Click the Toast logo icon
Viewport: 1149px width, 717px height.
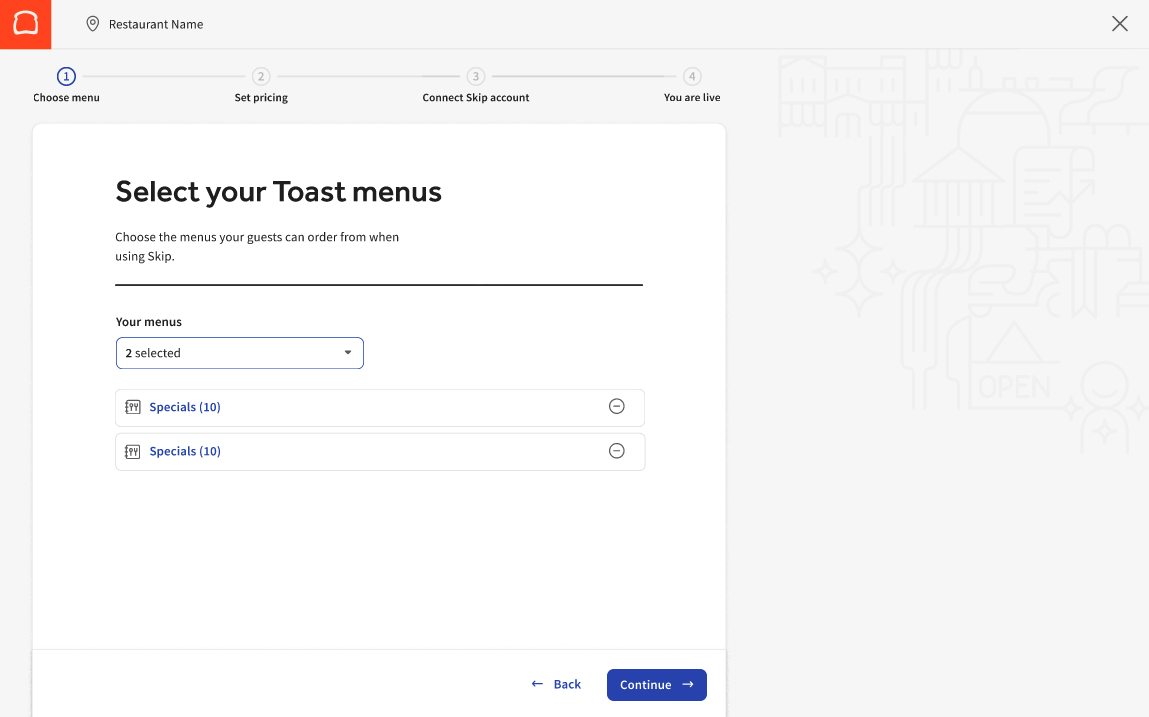25,24
